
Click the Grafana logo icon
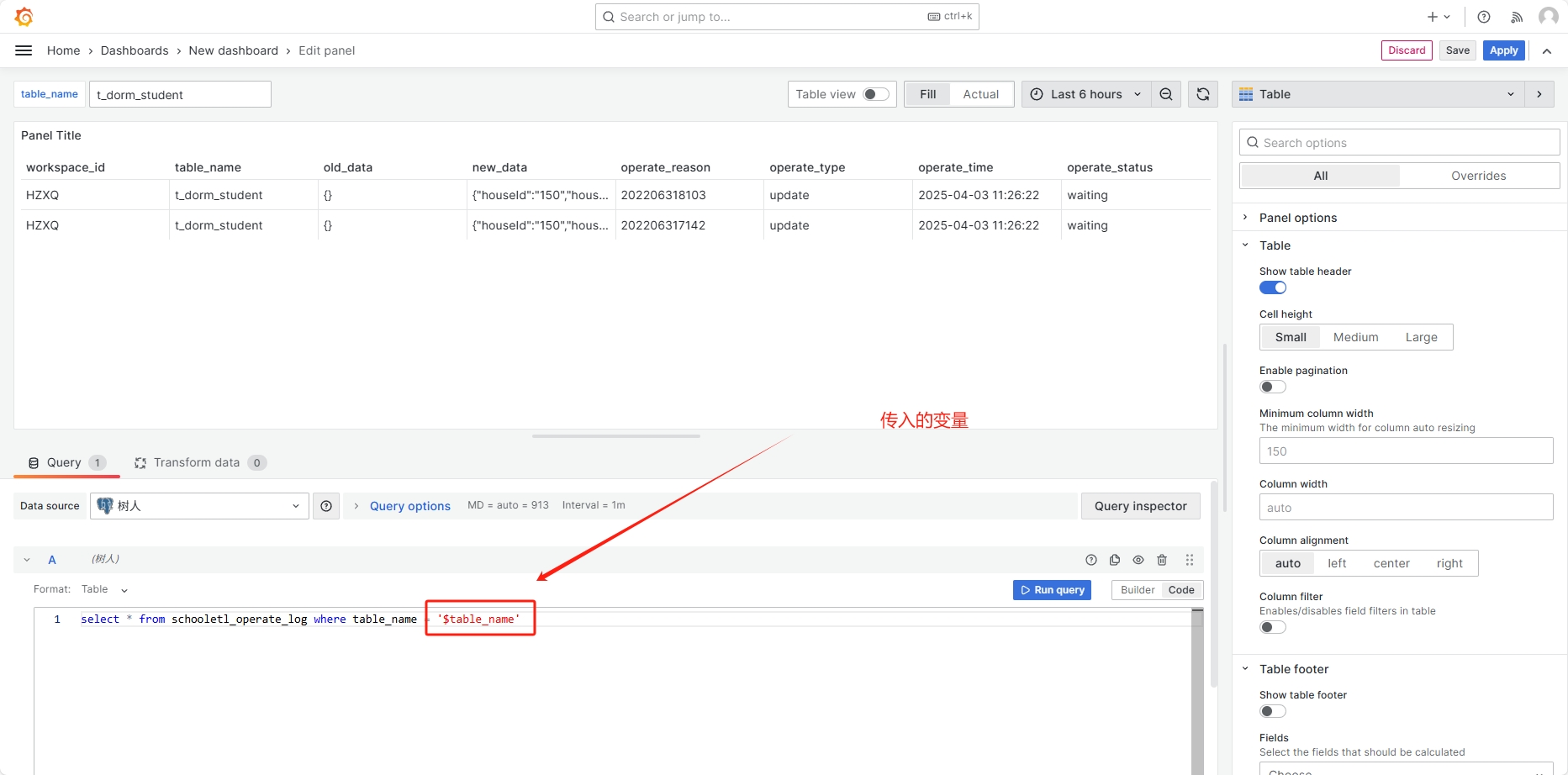[x=24, y=17]
